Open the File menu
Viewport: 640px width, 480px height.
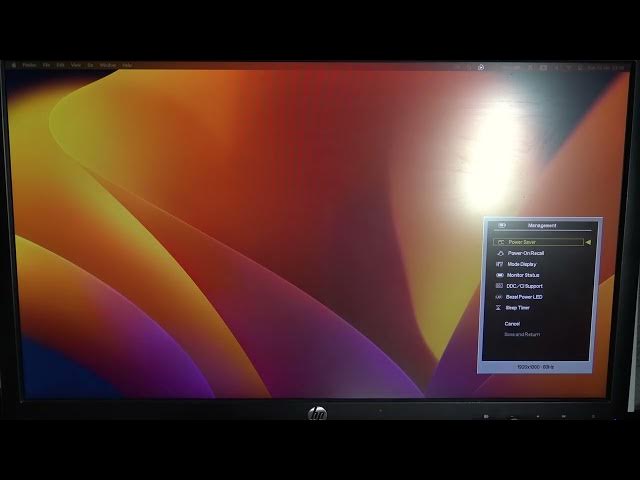coord(46,65)
